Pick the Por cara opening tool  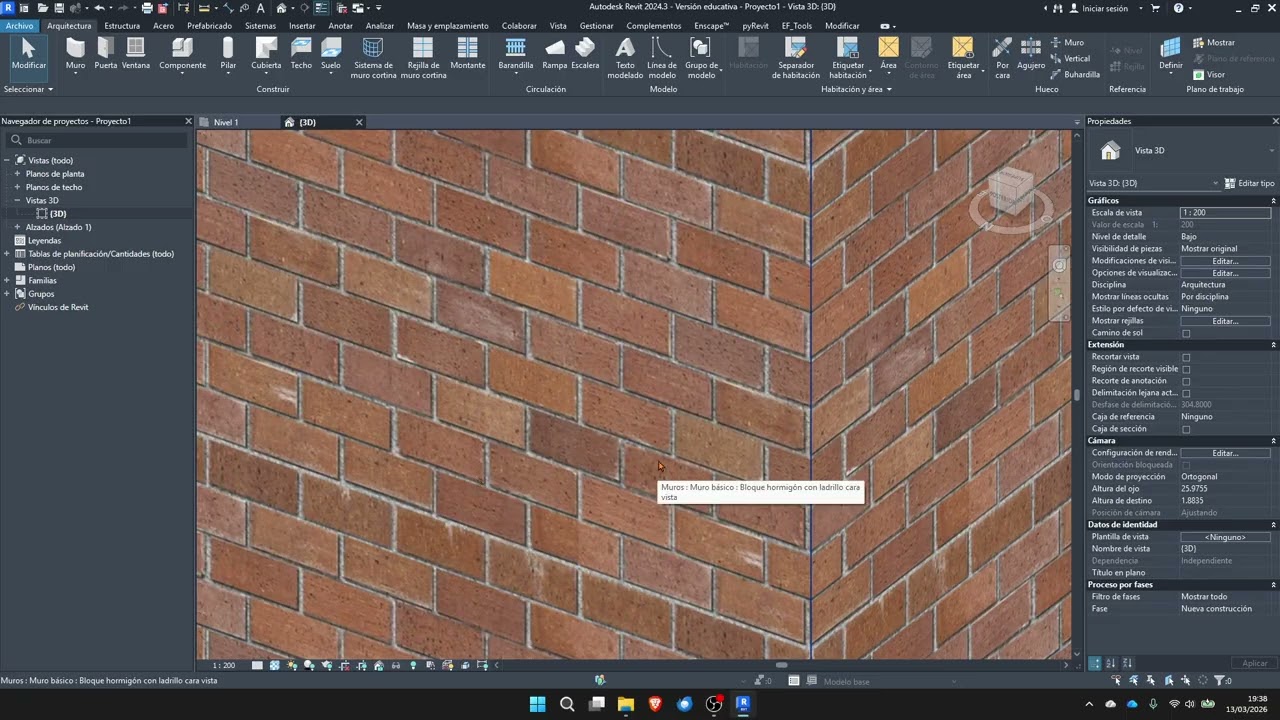click(1002, 58)
